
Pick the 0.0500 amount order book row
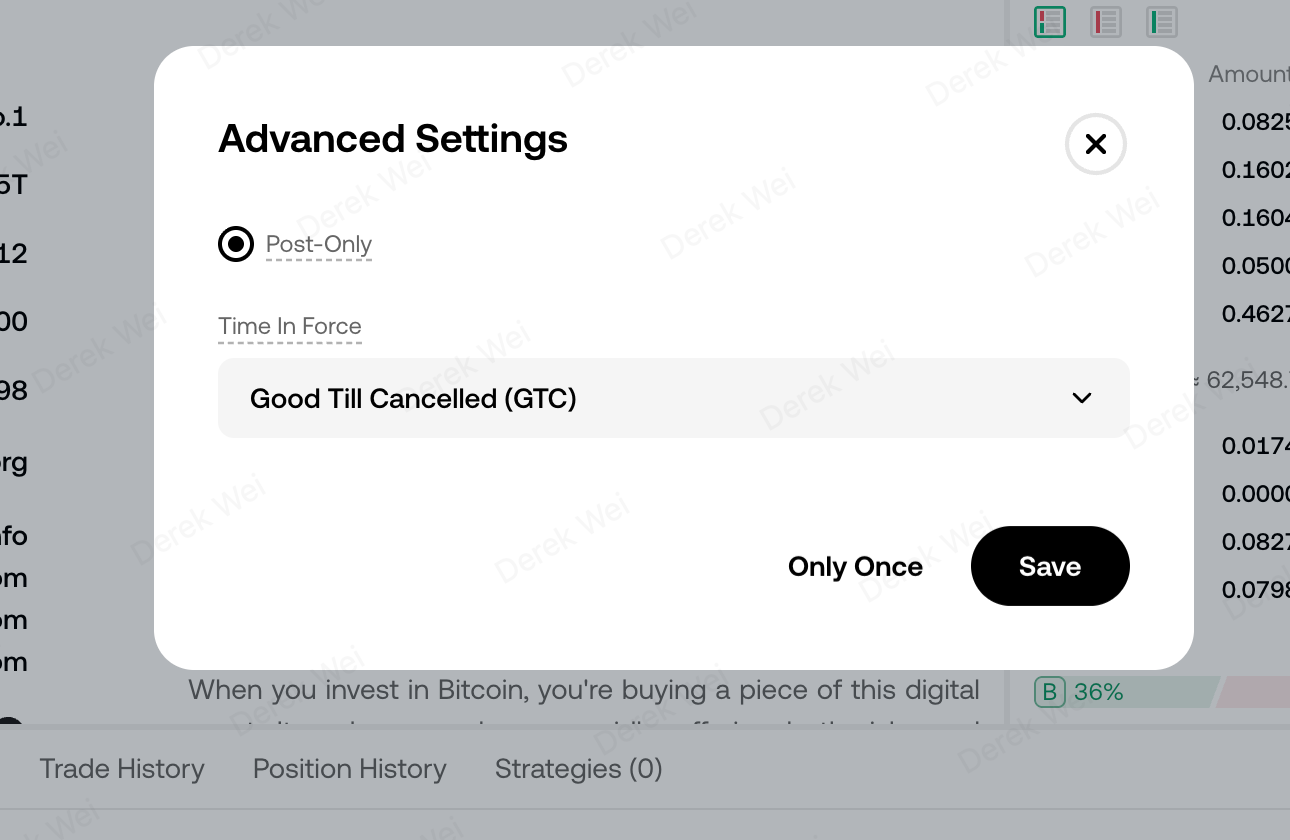coord(1255,266)
